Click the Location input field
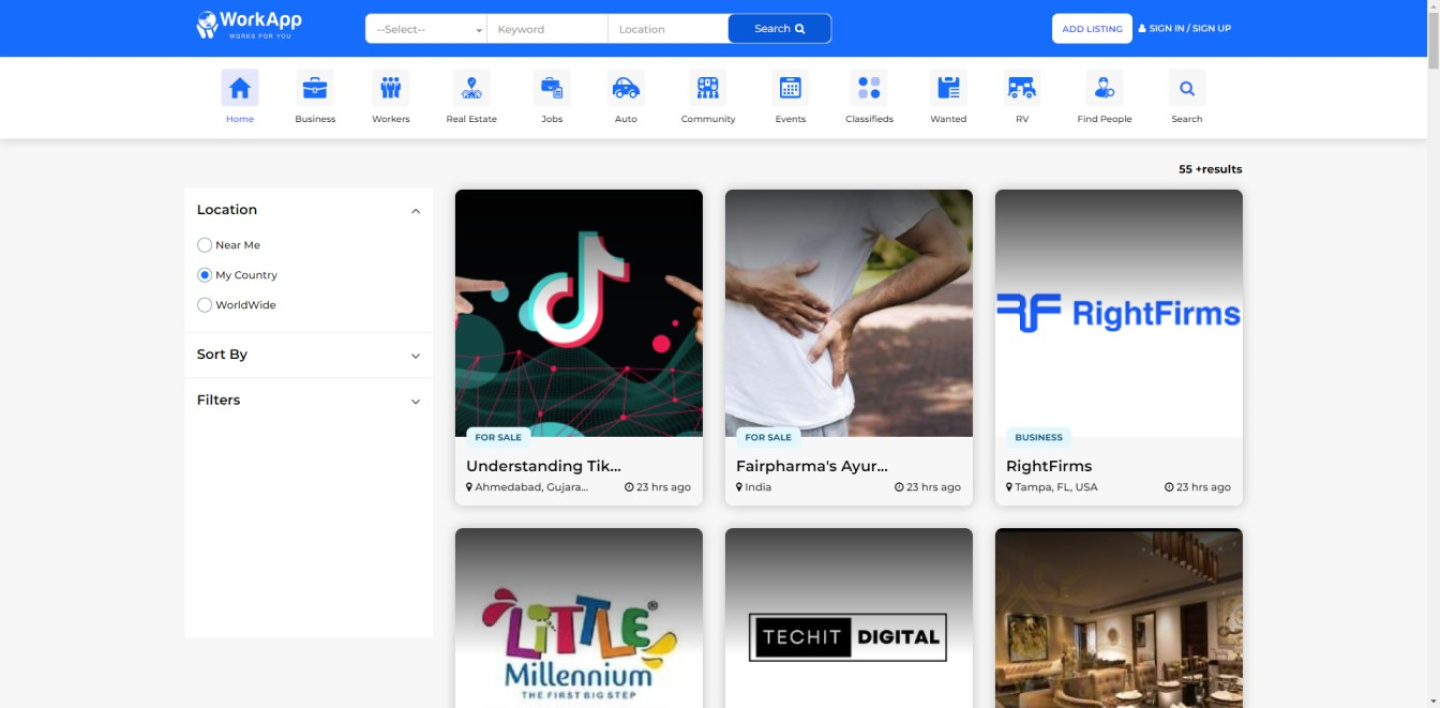The height and width of the screenshot is (708, 1440). pyautogui.click(x=668, y=29)
